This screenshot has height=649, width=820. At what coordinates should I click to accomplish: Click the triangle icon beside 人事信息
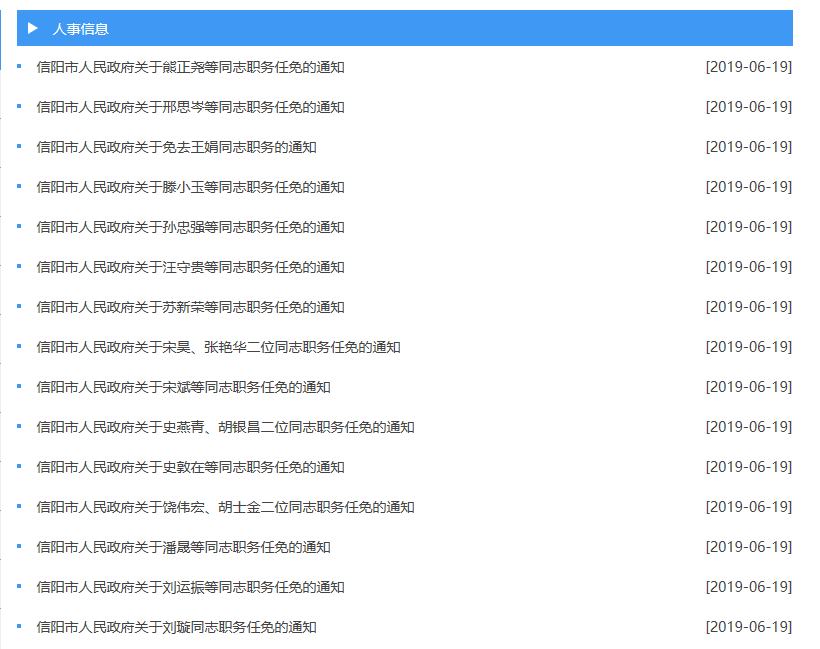(32, 28)
